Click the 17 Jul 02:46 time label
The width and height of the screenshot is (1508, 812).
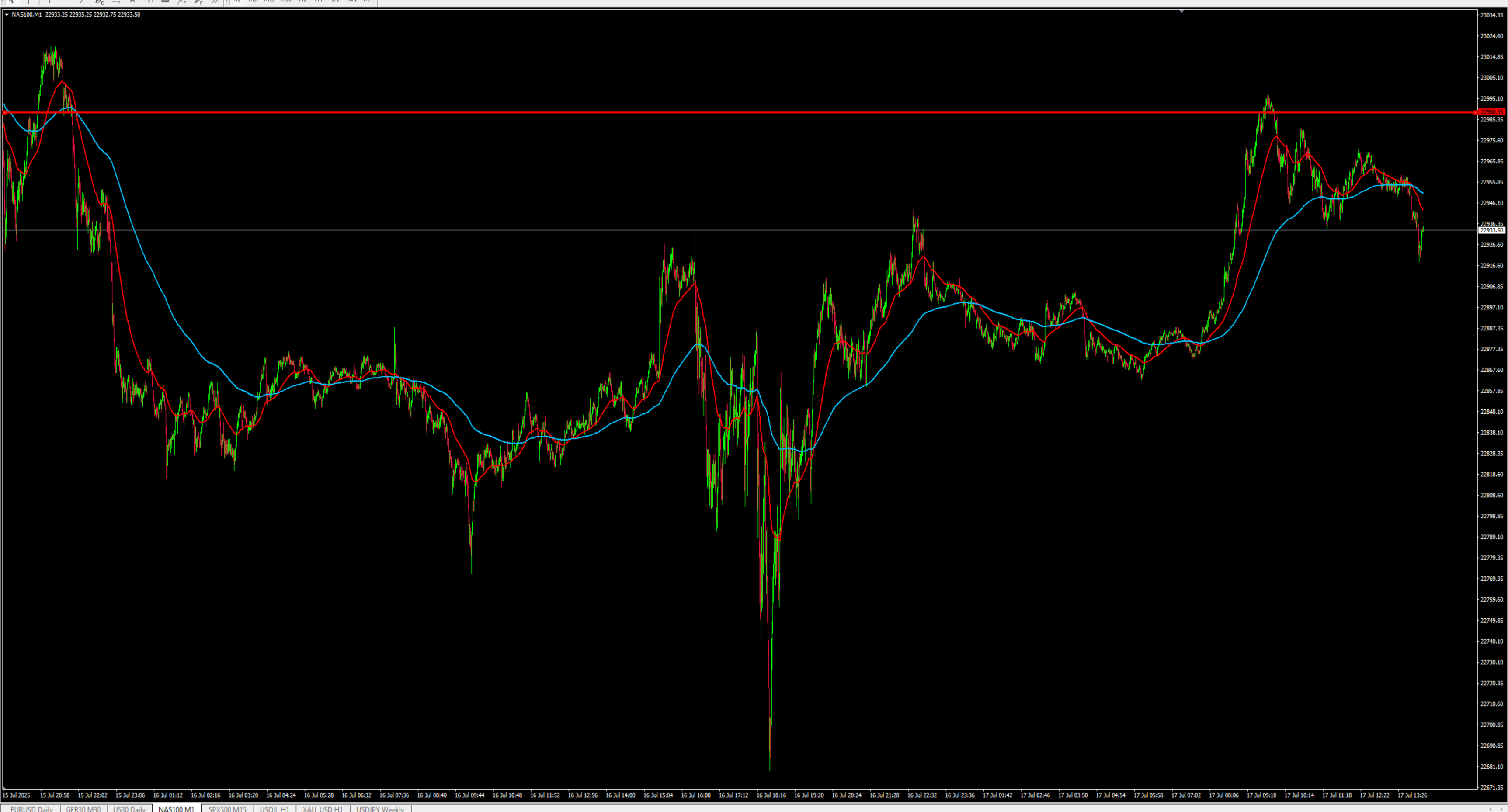pos(1035,795)
